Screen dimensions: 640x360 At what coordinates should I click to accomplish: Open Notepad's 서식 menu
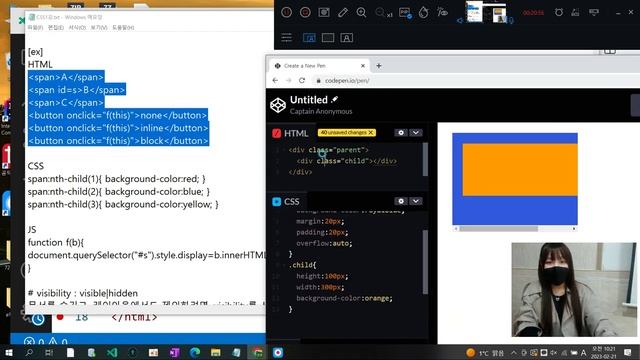(77, 27)
